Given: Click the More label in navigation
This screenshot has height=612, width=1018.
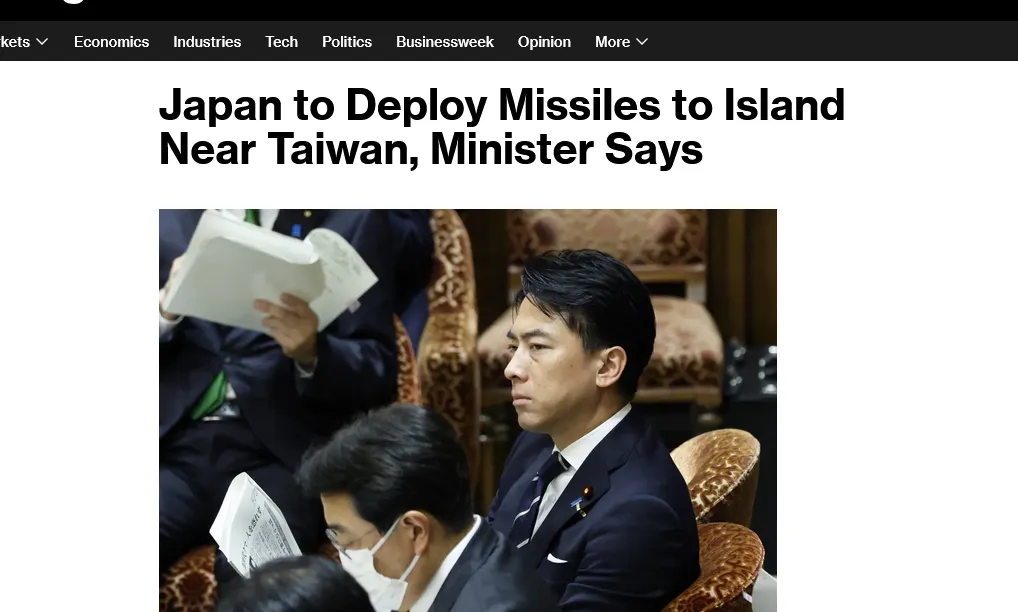Looking at the screenshot, I should click(612, 42).
